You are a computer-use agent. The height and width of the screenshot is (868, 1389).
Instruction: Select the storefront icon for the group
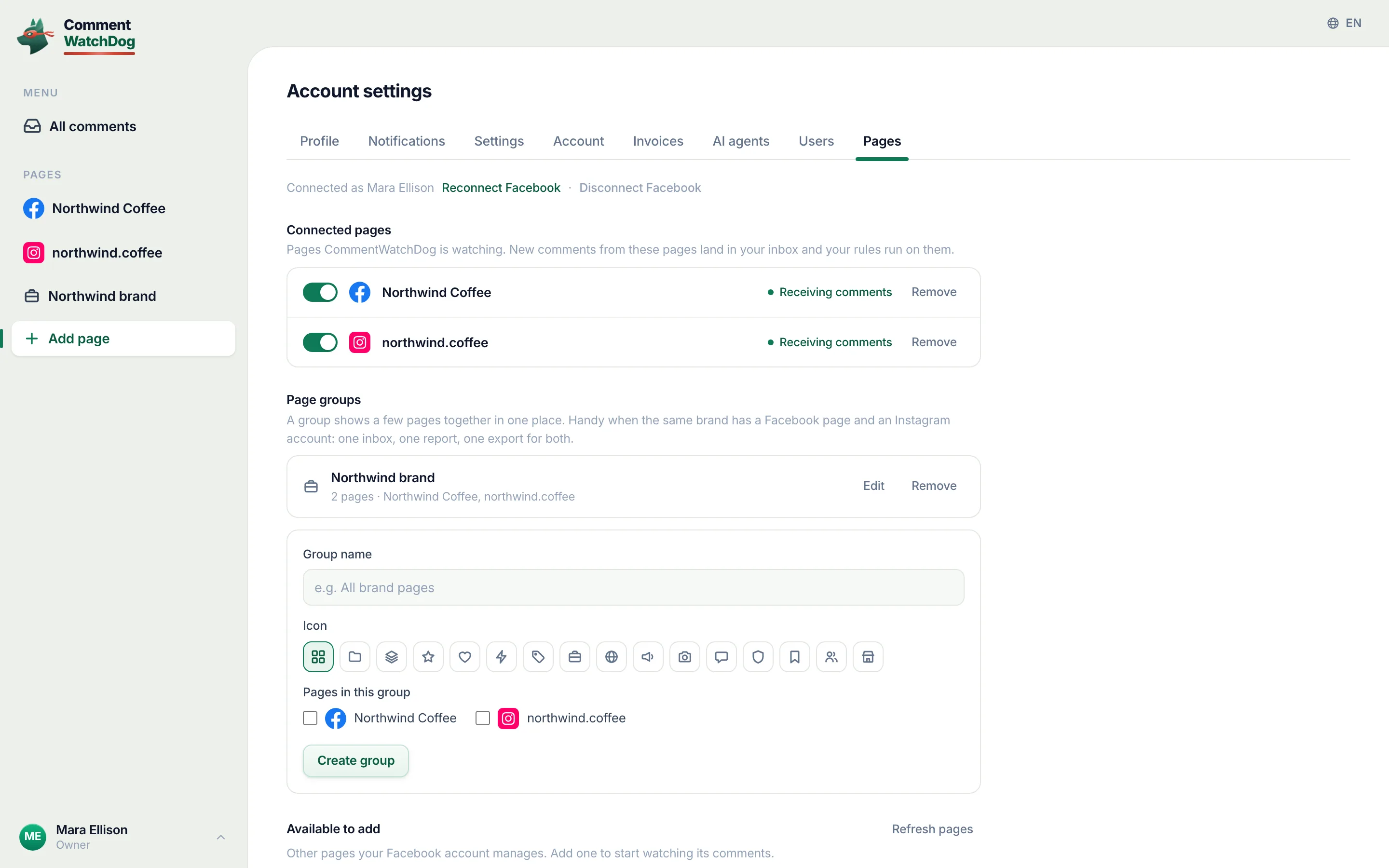pos(868,657)
